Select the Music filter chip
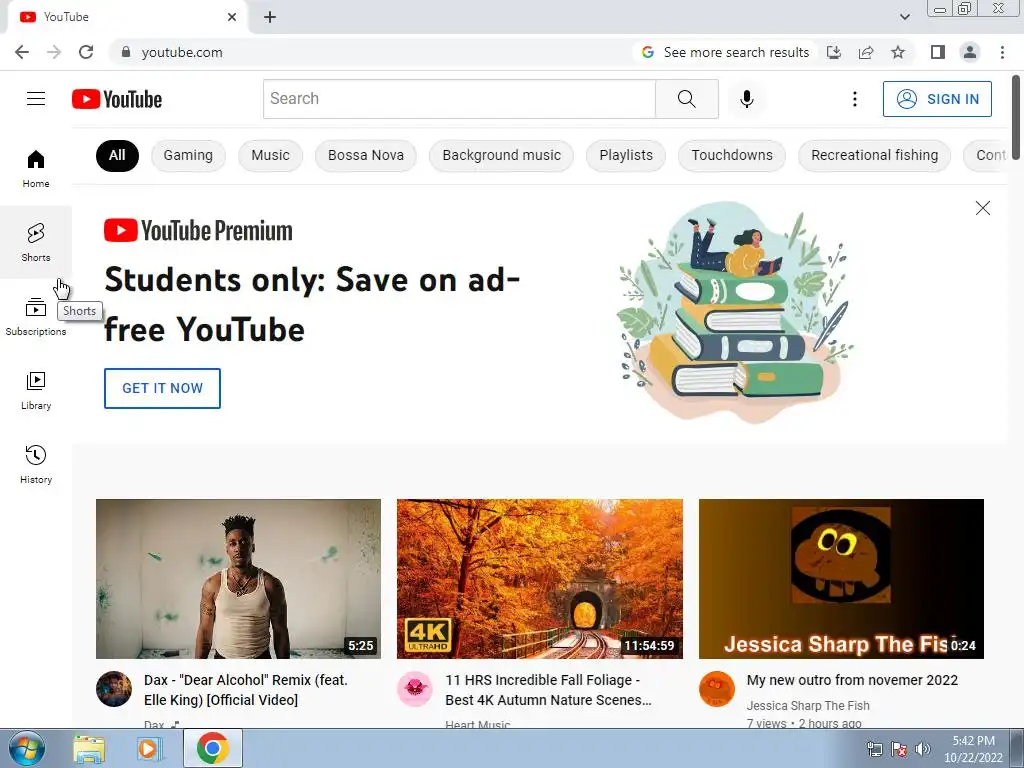1024x768 pixels. (270, 155)
